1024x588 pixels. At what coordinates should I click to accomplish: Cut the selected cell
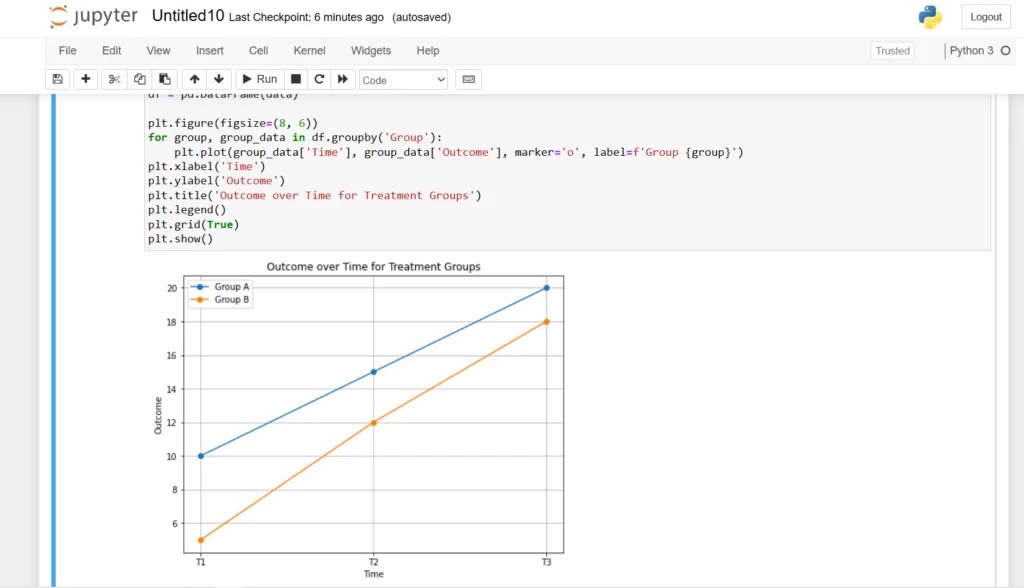[114, 79]
